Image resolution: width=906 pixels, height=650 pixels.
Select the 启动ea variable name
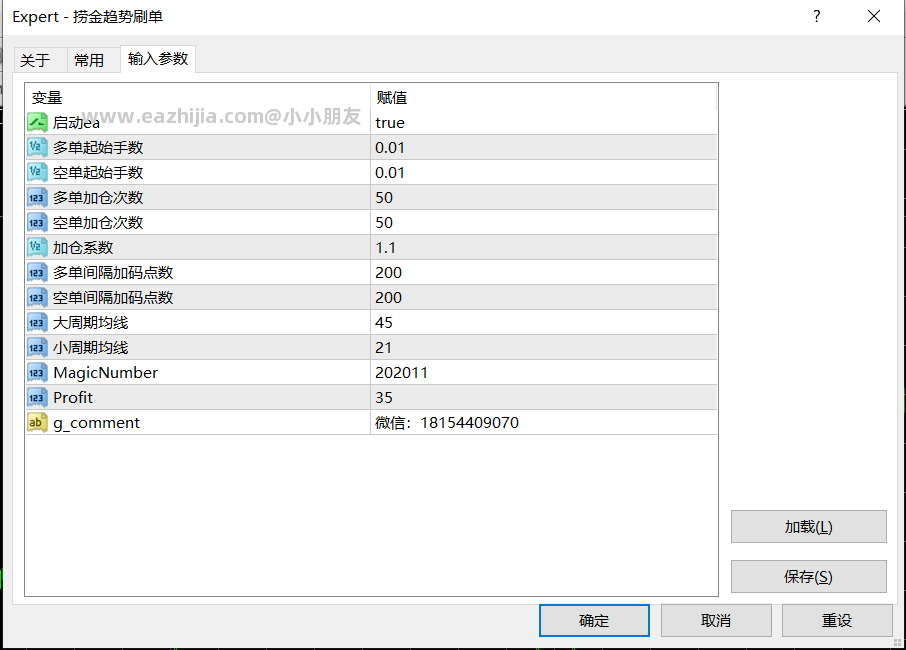76,122
